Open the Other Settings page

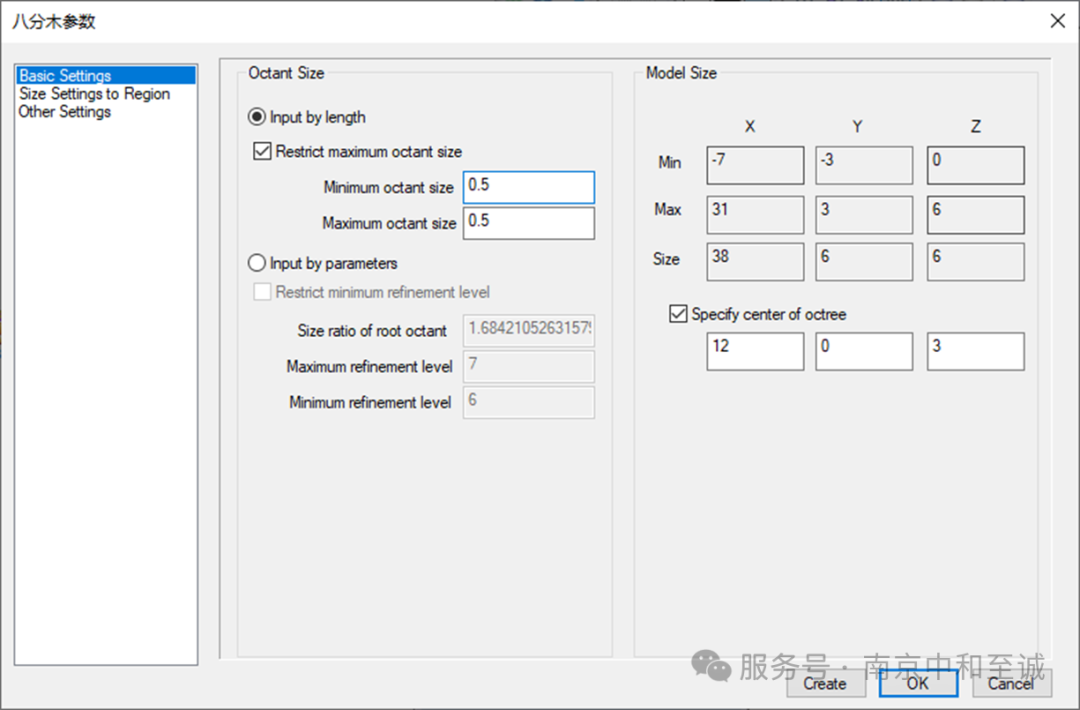(x=65, y=112)
